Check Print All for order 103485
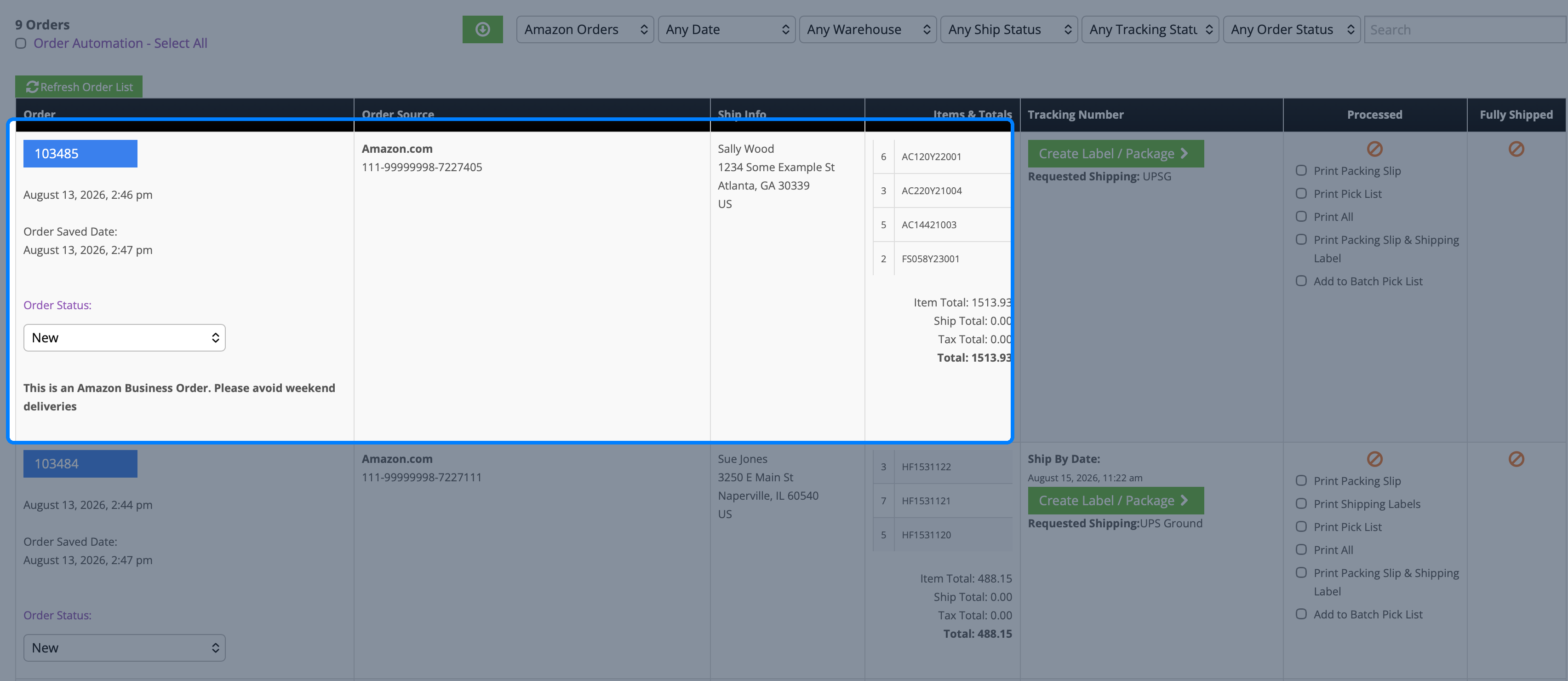Image resolution: width=1568 pixels, height=681 pixels. (1301, 216)
